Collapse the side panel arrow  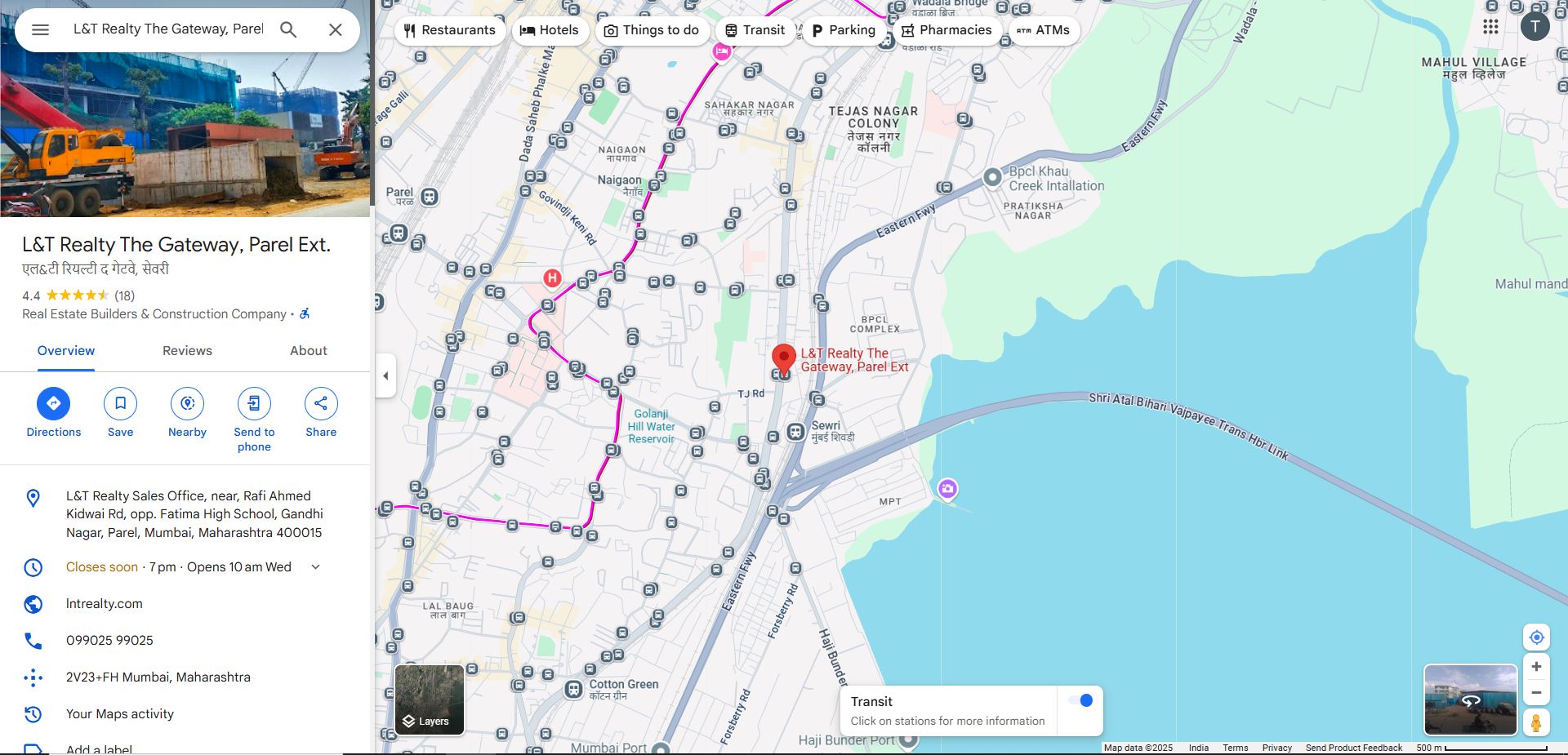pos(385,376)
